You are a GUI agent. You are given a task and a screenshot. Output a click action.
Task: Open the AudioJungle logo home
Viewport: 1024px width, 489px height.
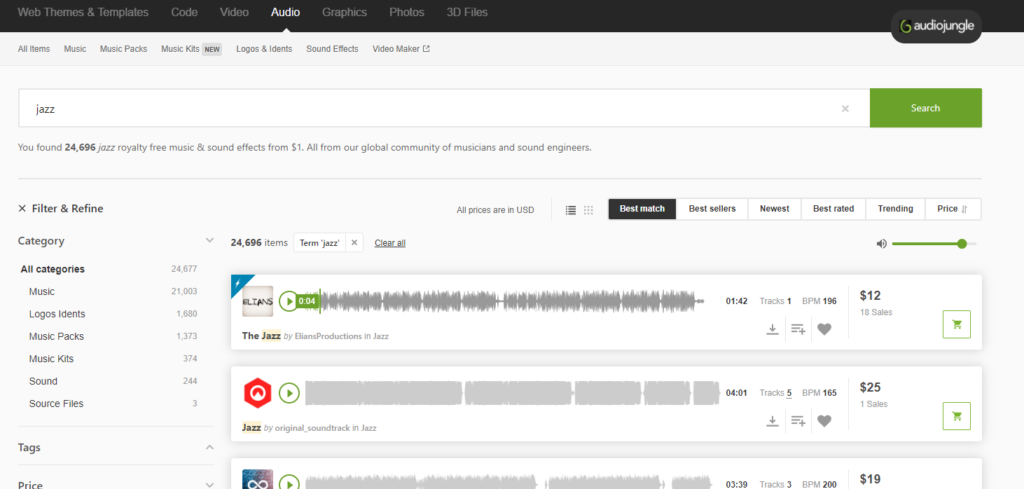[x=936, y=26]
